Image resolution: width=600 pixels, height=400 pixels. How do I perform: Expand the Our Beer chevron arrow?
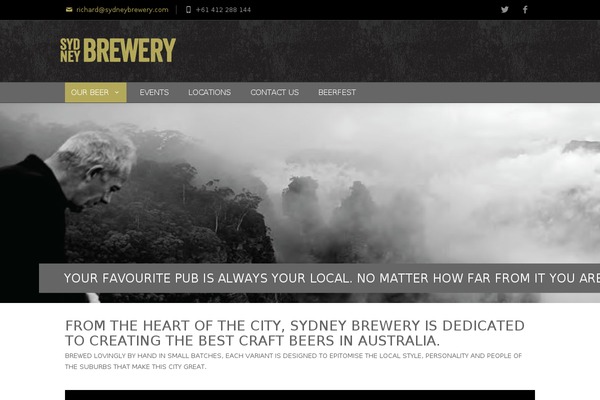(117, 92)
